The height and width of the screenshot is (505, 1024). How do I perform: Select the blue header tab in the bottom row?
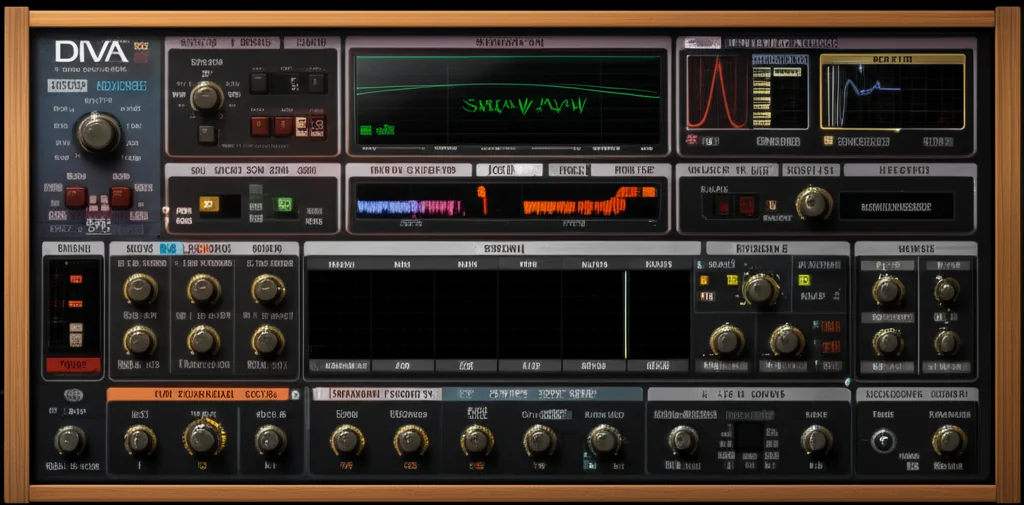[542, 394]
